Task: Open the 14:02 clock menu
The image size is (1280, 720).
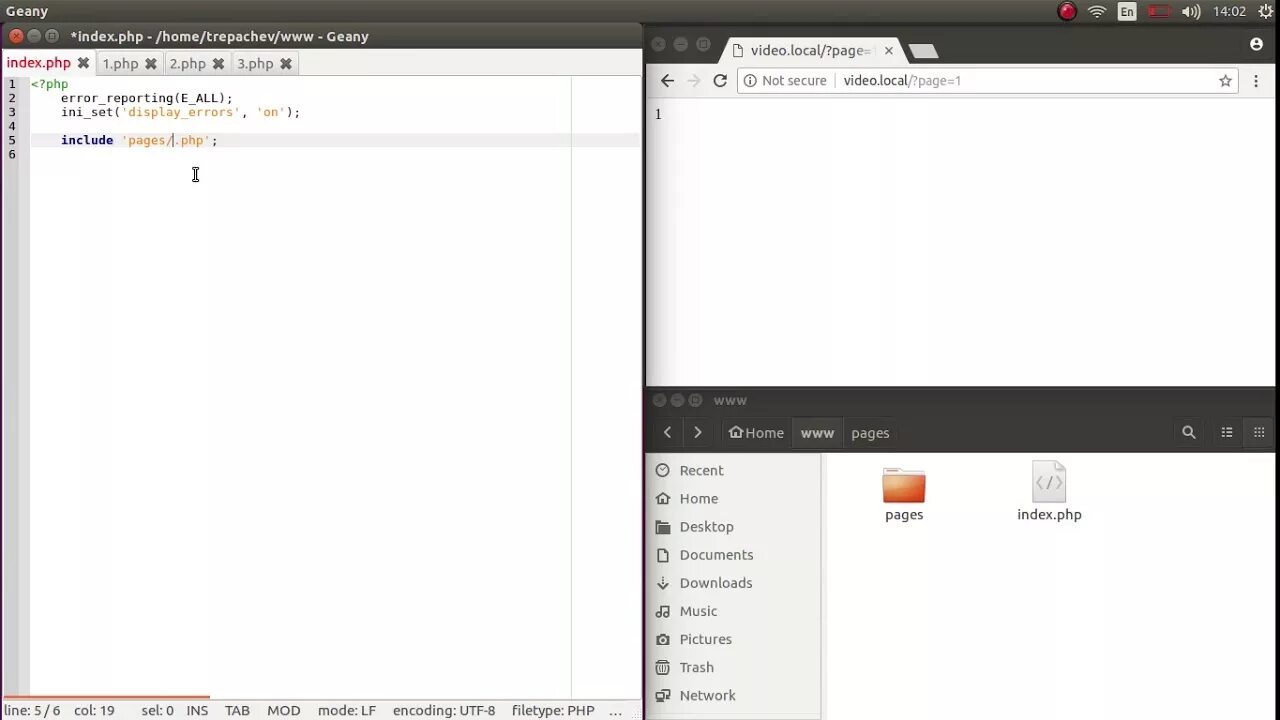Action: [1229, 12]
